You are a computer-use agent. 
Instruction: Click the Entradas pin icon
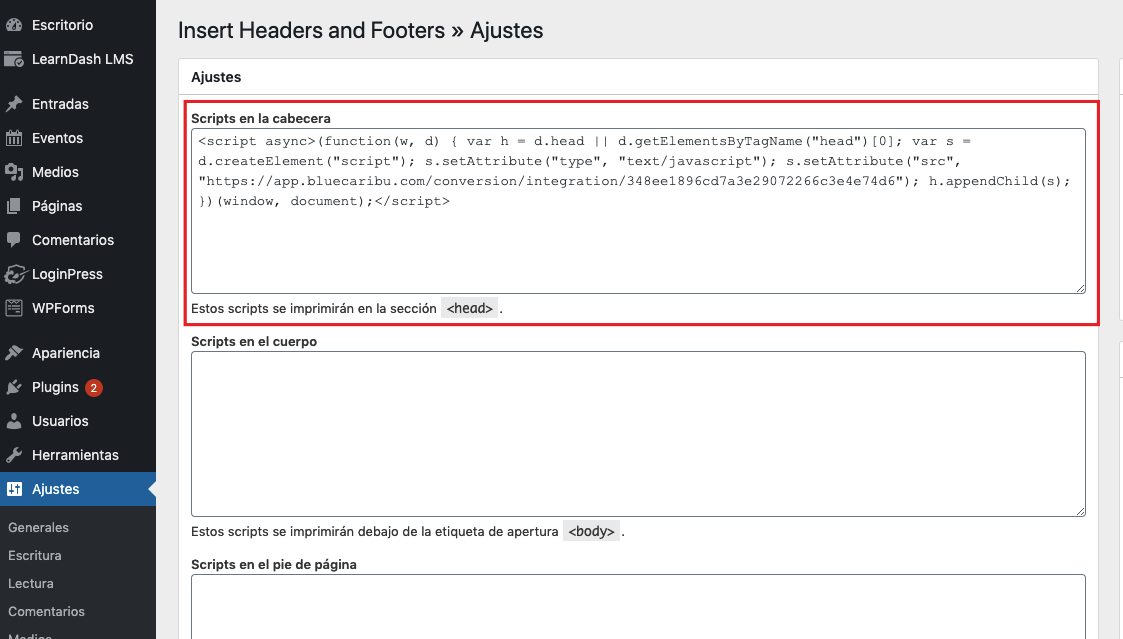(x=14, y=104)
